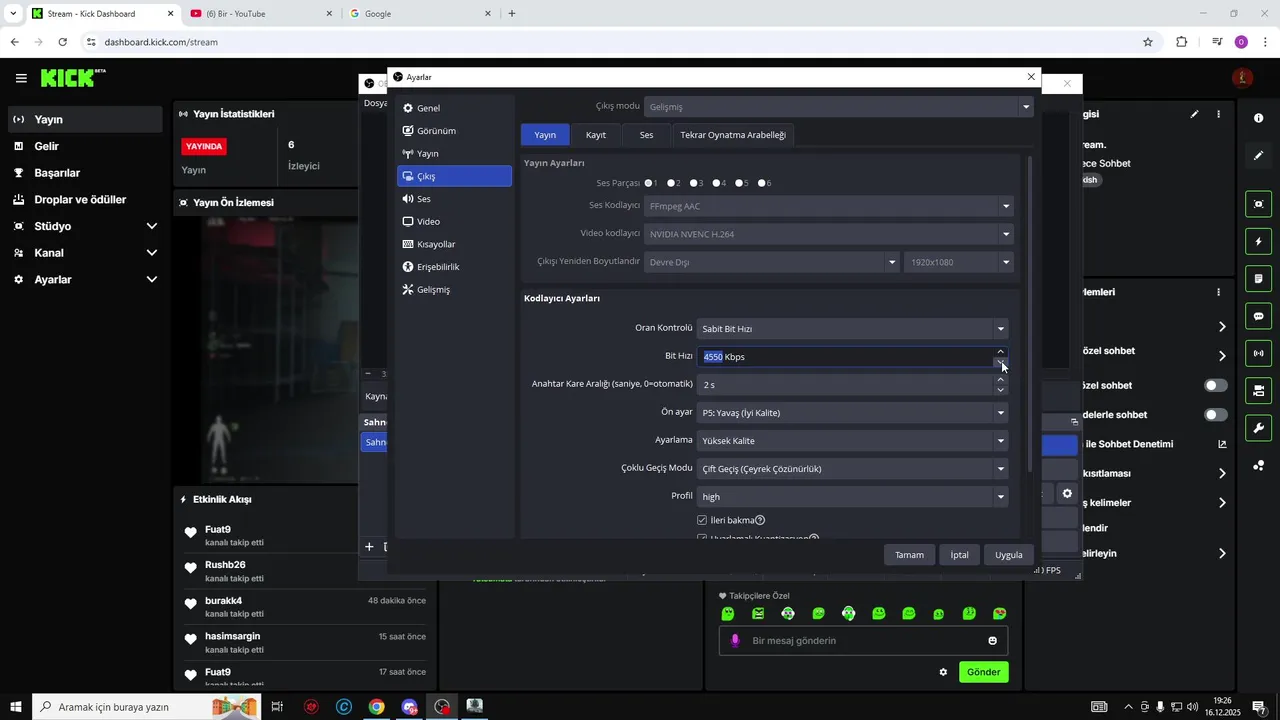The height and width of the screenshot is (720, 1280).
Task: Click Tamam button in settings
Action: pos(909,555)
